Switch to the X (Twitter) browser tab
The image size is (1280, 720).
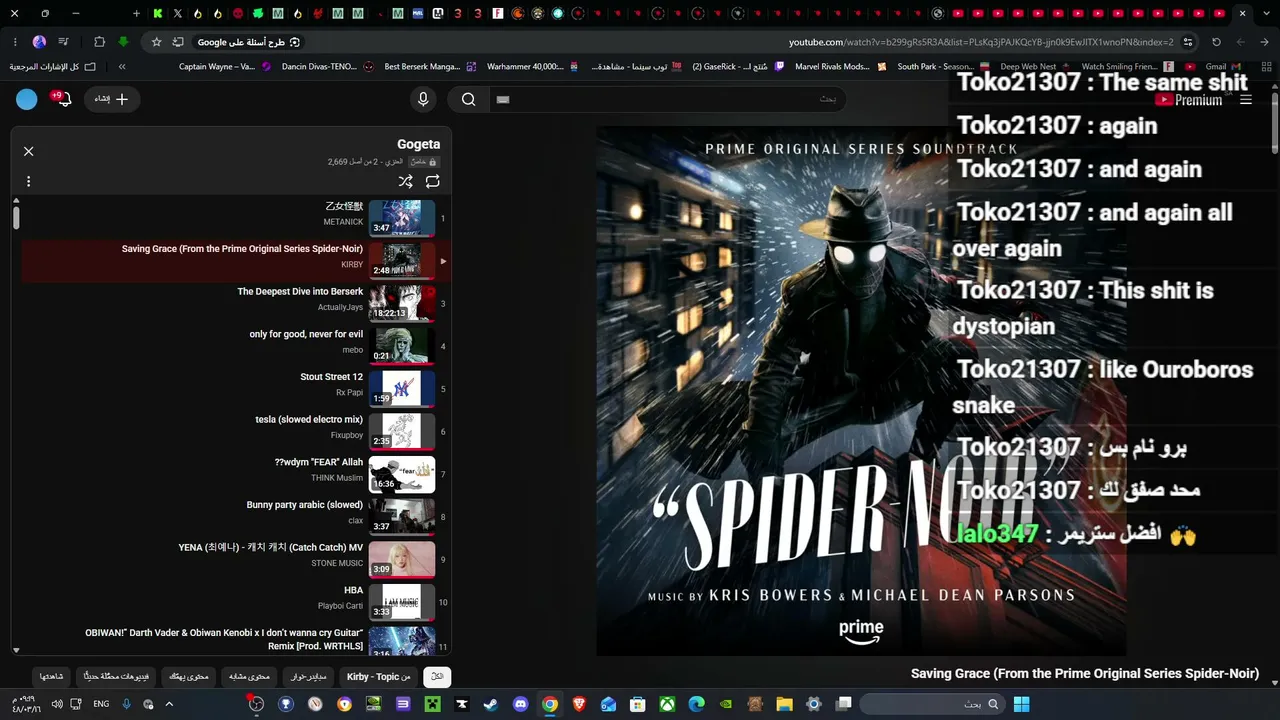tap(177, 14)
